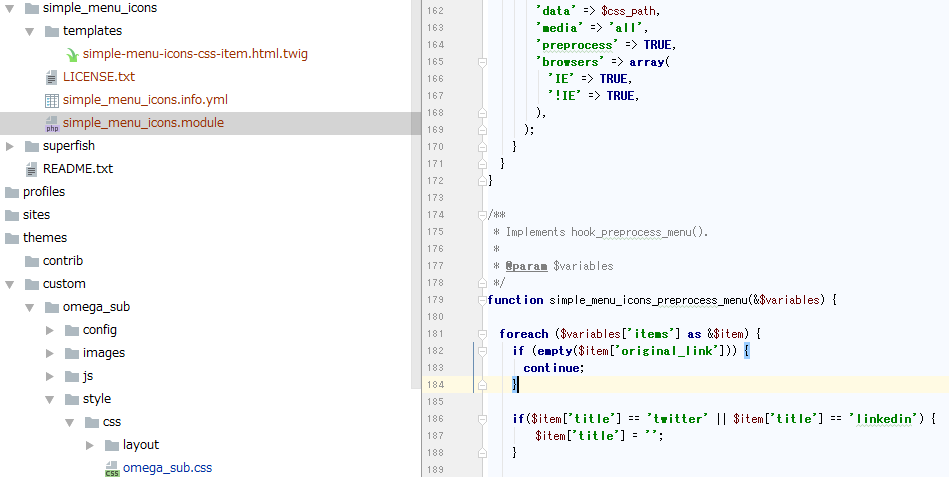Click the CSS icon beside omega_sub.css
The image size is (949, 477).
tap(112, 468)
